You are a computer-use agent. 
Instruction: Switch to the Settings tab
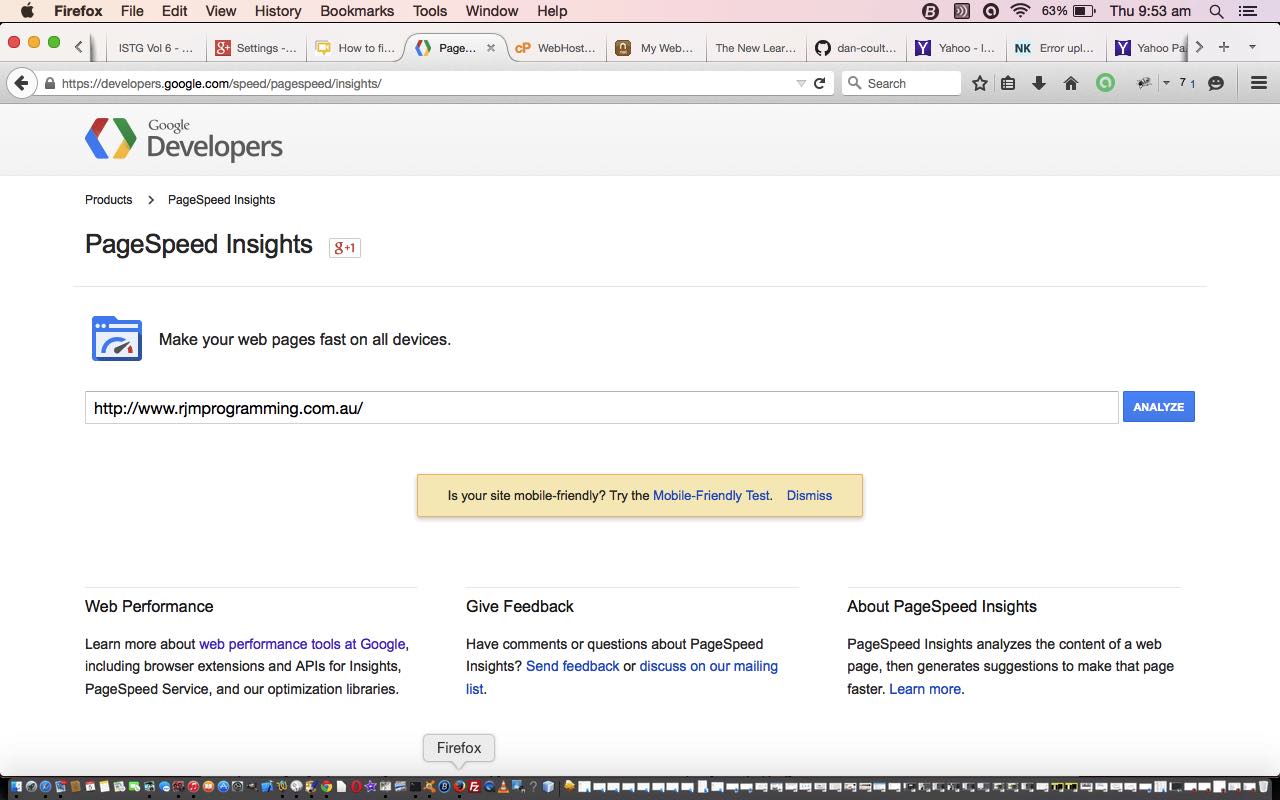256,48
